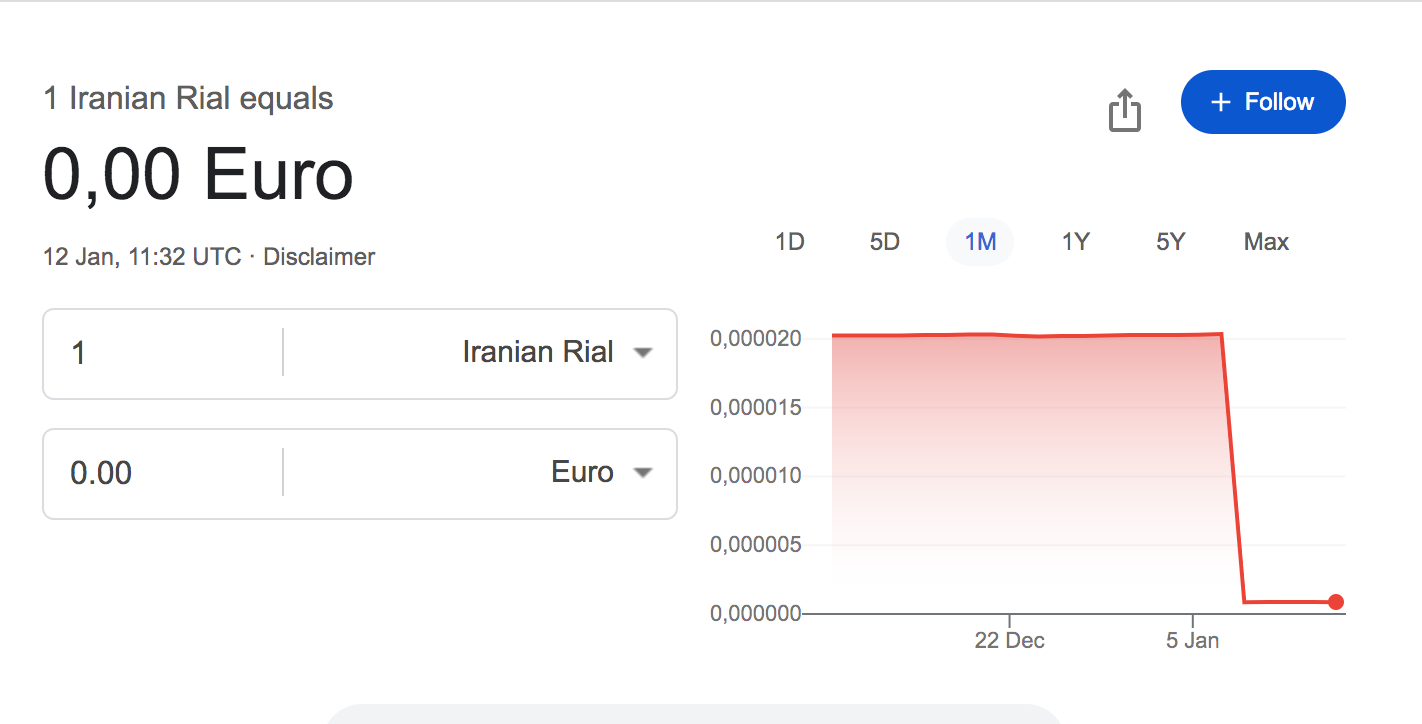
Task: Open the Disclaimer link
Action: click(x=319, y=257)
